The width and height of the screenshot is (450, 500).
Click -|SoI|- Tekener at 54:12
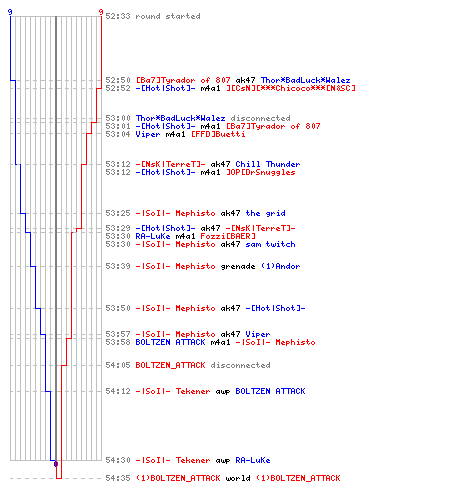(173, 391)
